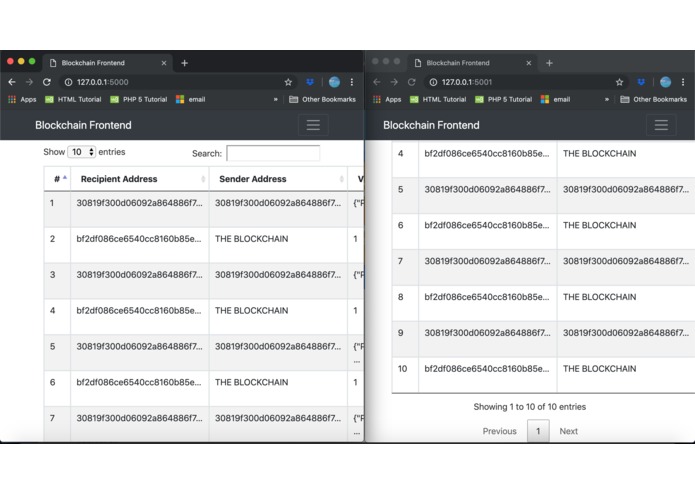695x494 pixels.
Task: Open the Apps shortcut in the right bookmarks bar
Action: [387, 99]
